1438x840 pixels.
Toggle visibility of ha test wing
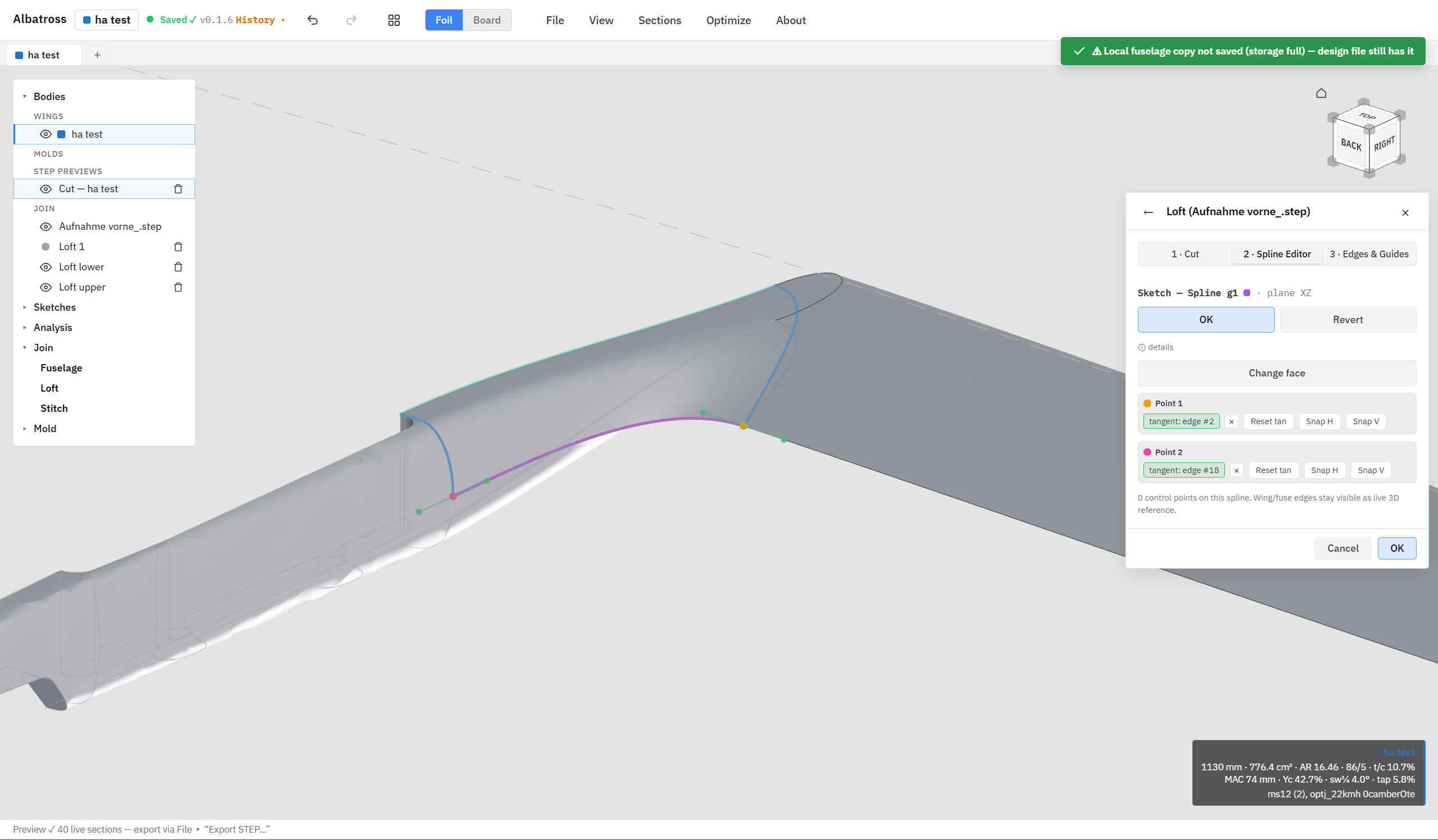click(x=46, y=134)
